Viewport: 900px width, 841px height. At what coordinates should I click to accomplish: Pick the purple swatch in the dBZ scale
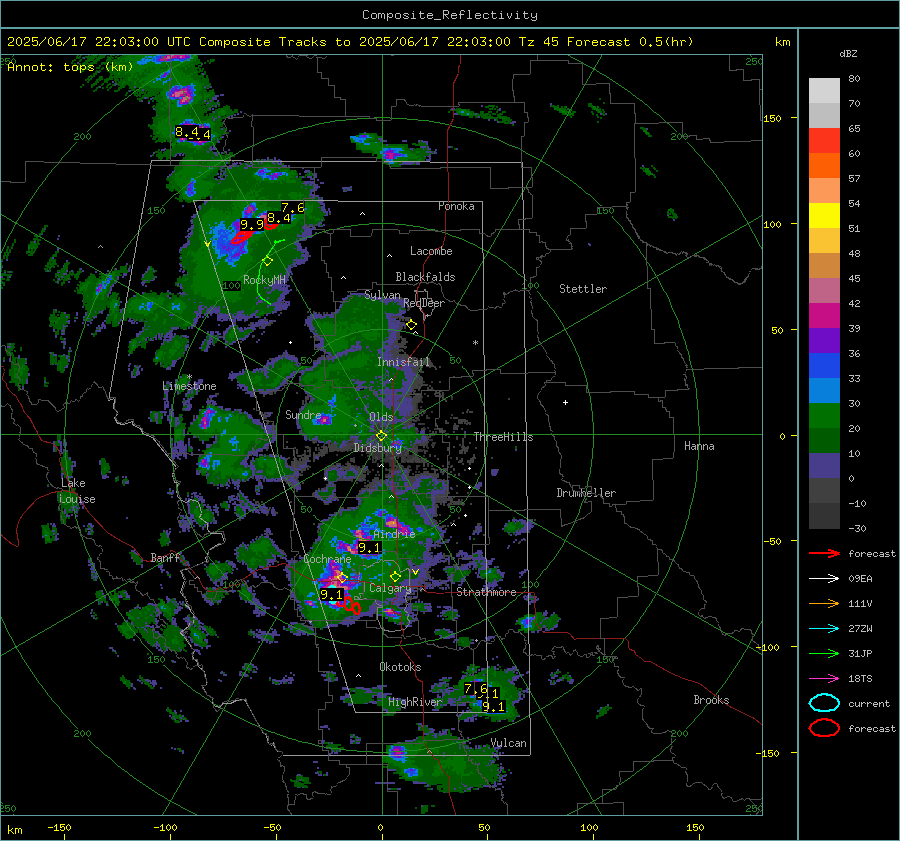[824, 340]
